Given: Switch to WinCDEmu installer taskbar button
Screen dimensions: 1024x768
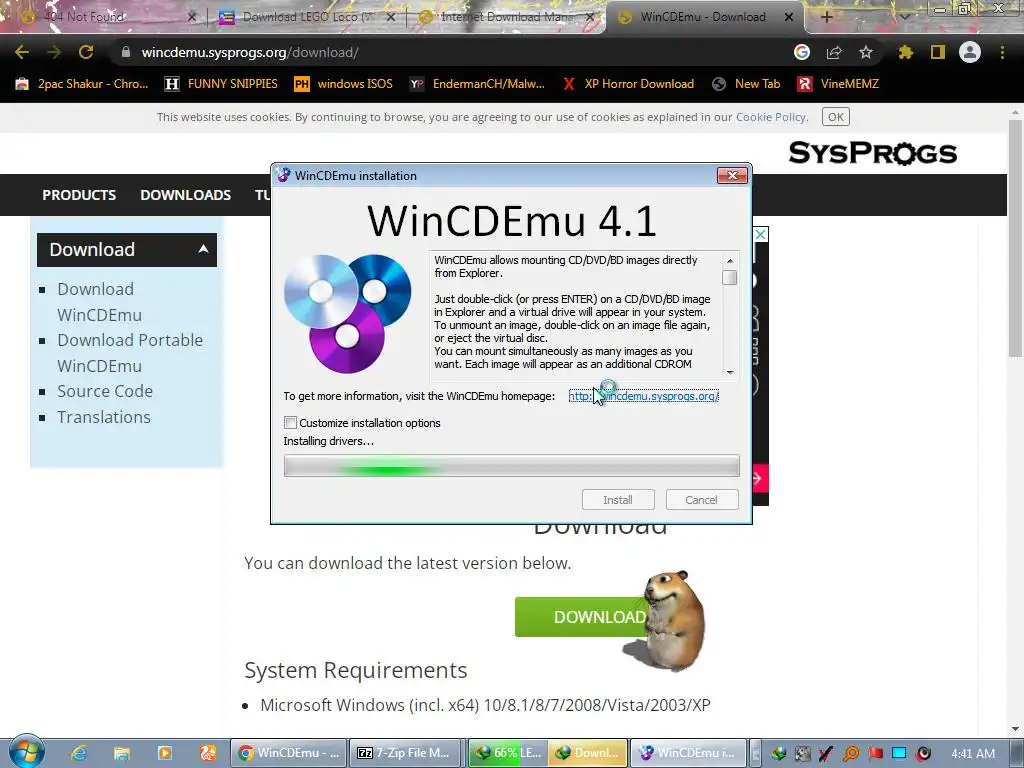Looking at the screenshot, I should pyautogui.click(x=688, y=753).
